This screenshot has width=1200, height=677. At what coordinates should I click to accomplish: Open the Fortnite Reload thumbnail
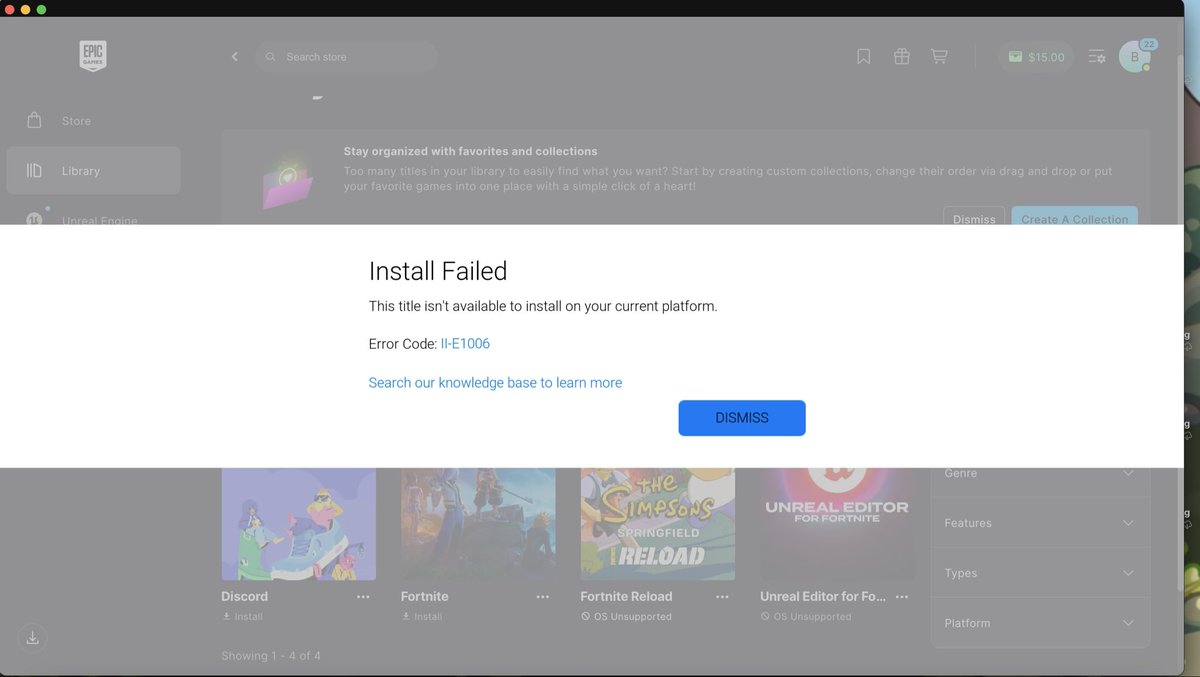pyautogui.click(x=658, y=523)
